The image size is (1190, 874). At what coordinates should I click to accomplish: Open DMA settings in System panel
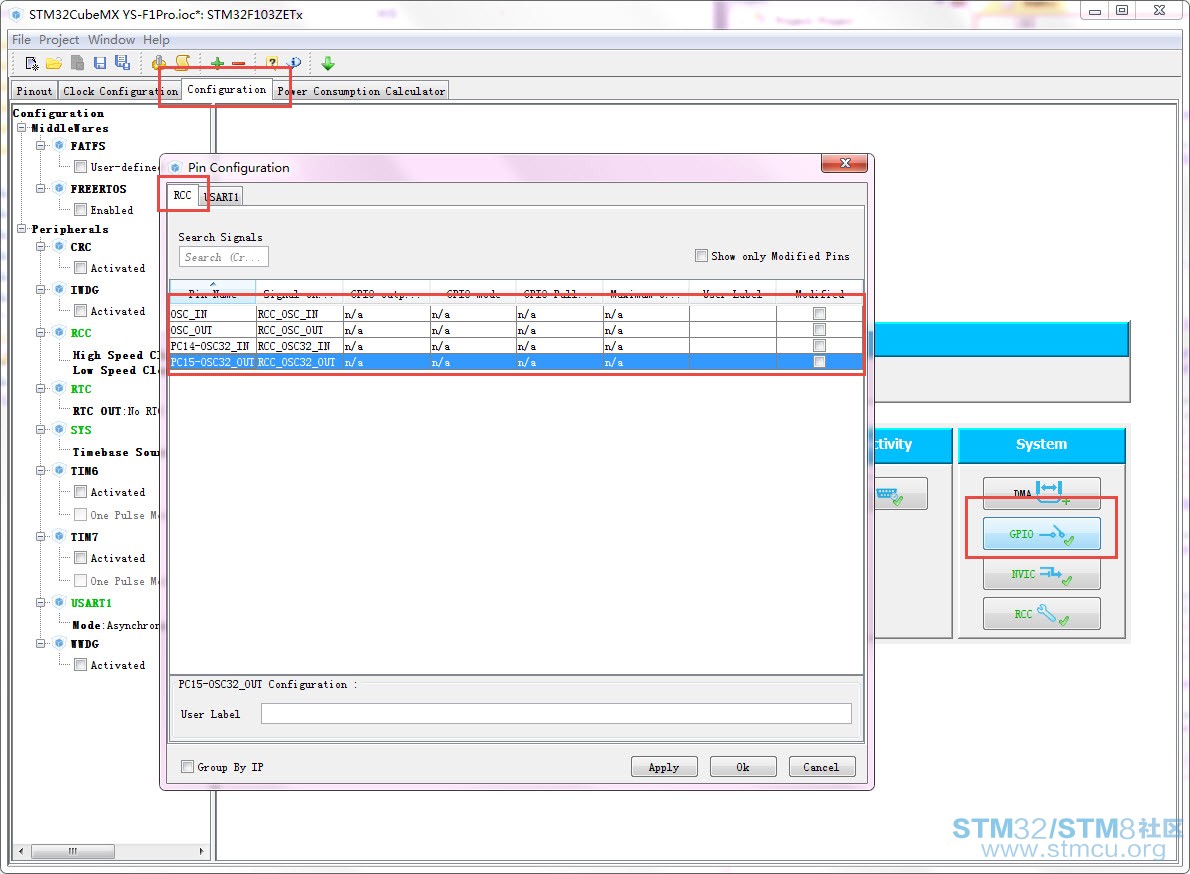[1041, 493]
